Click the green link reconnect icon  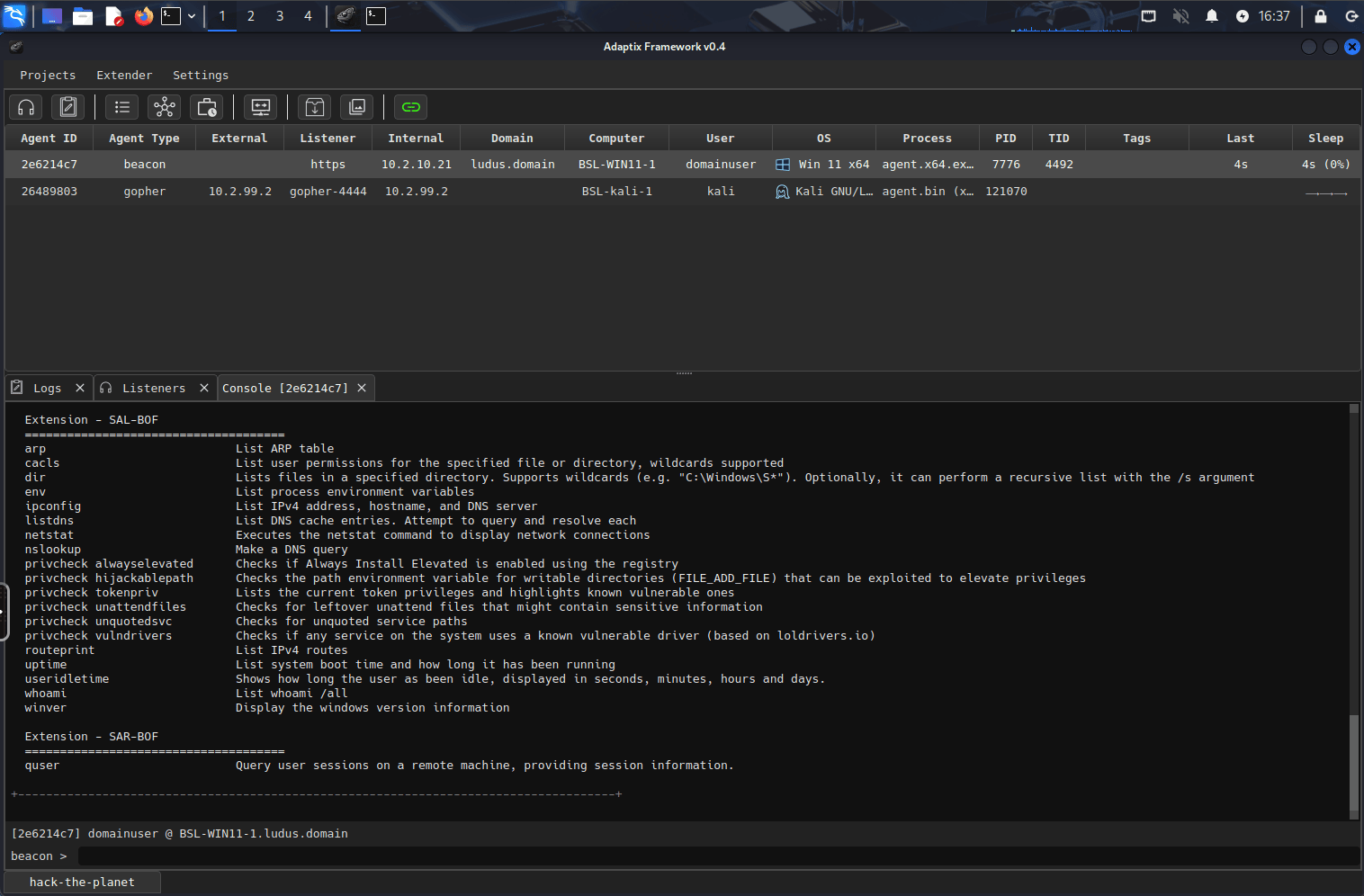[x=411, y=107]
